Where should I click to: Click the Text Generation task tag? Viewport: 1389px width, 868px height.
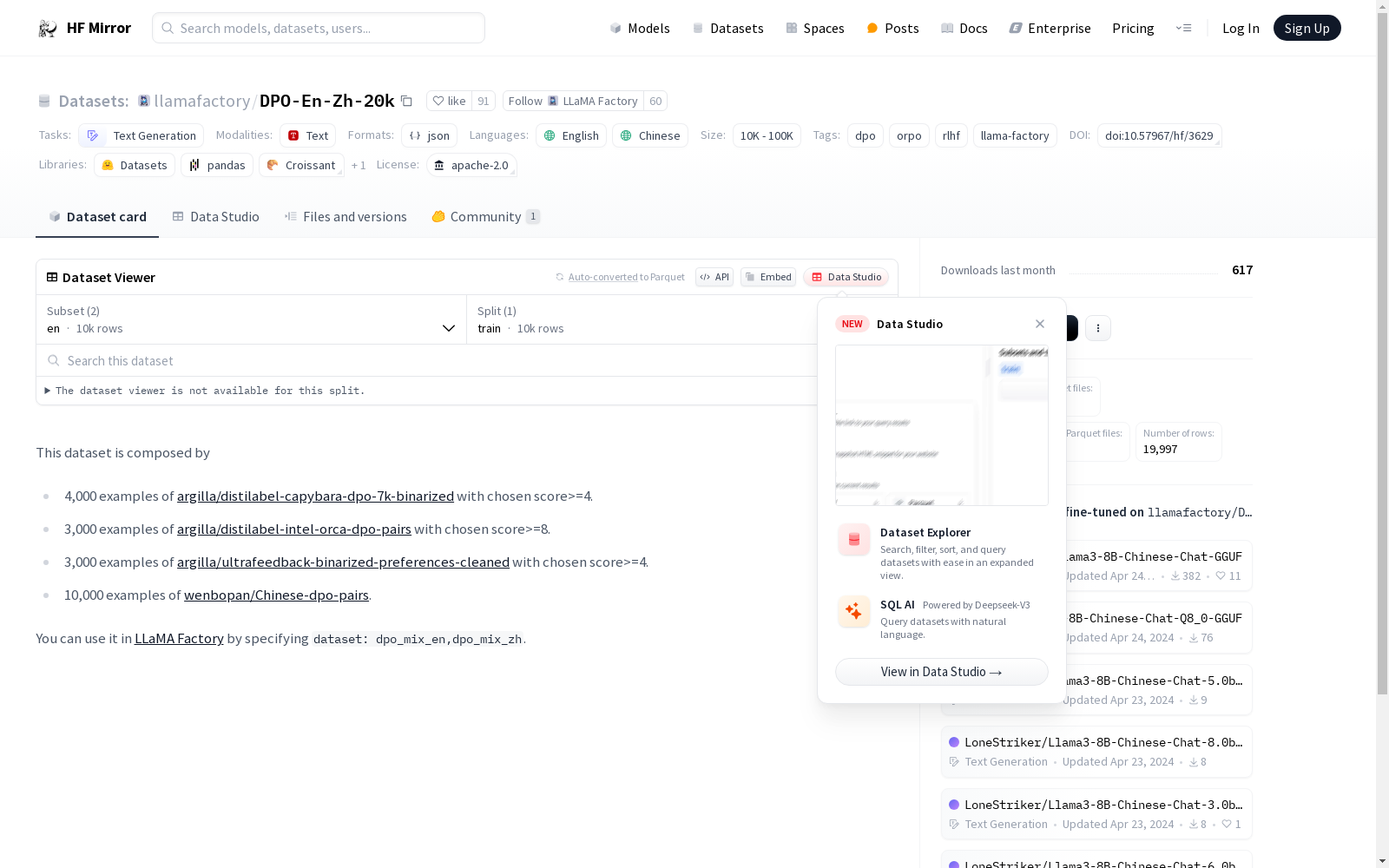pos(141,135)
